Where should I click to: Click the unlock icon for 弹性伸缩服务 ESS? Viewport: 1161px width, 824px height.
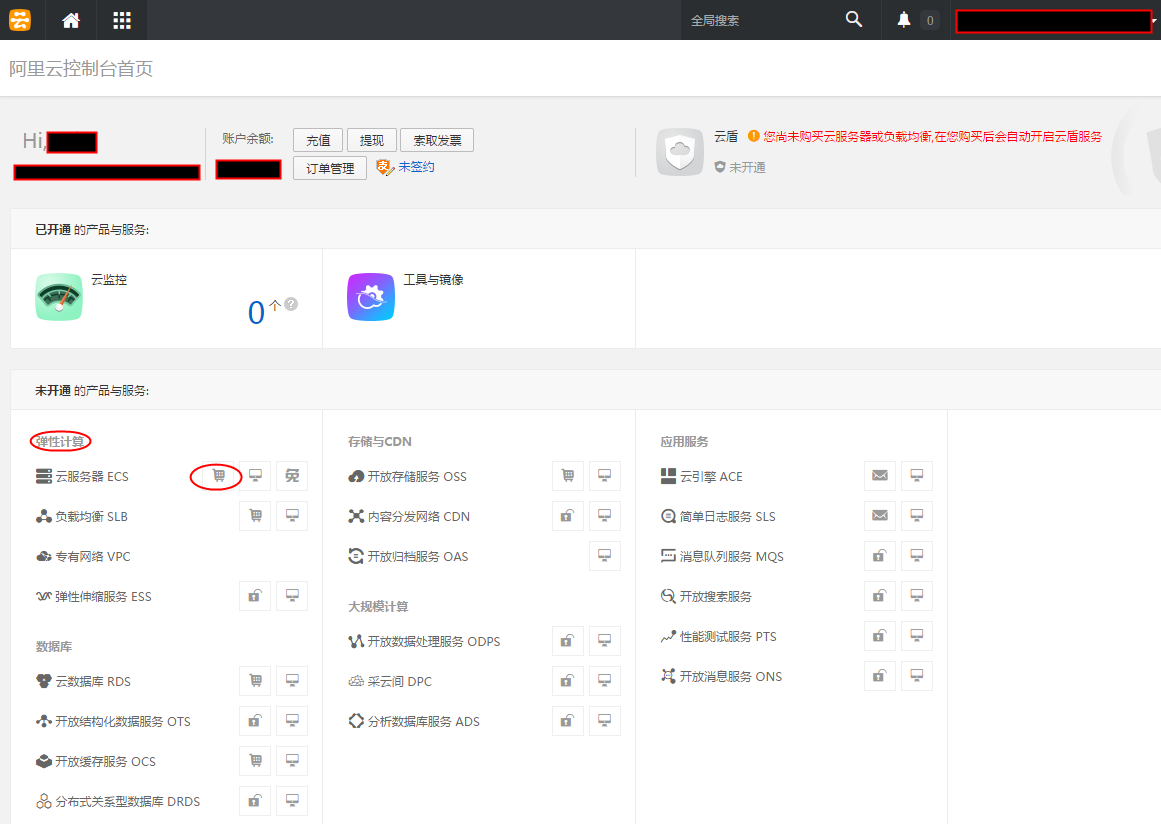click(255, 596)
